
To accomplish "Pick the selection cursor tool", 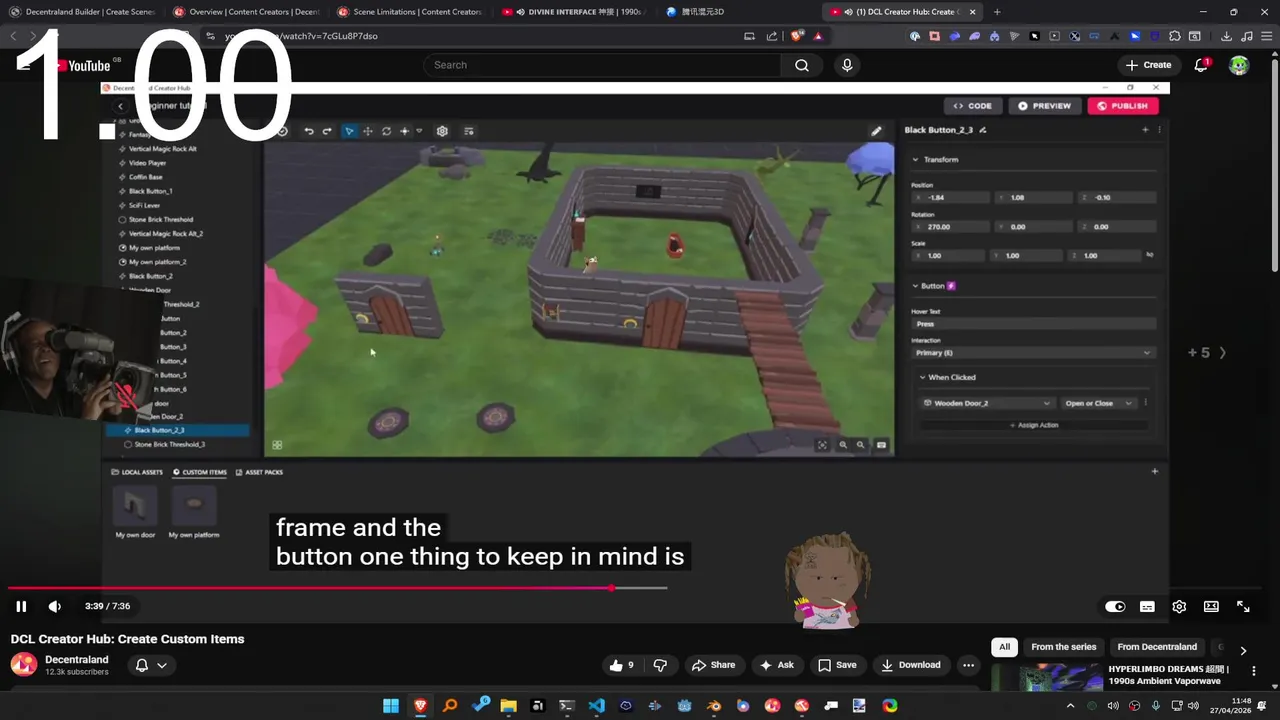I will (349, 131).
